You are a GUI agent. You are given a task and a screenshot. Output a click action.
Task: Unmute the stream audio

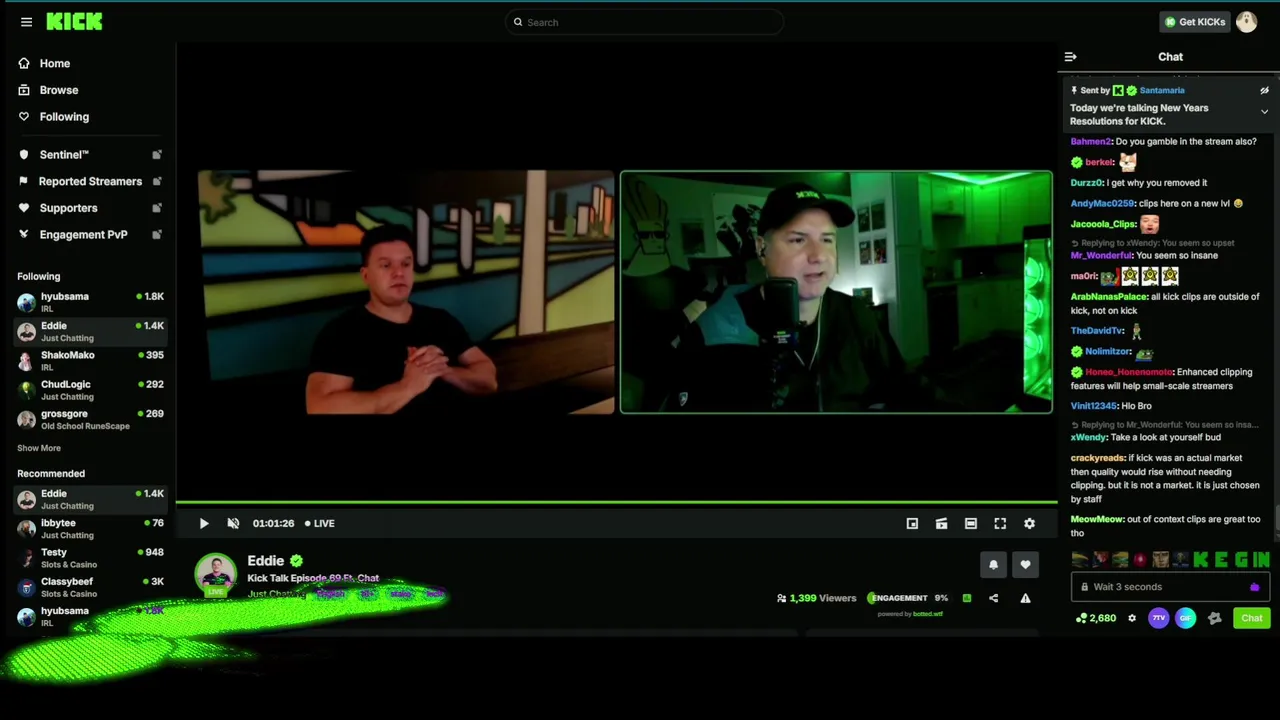[x=233, y=523]
